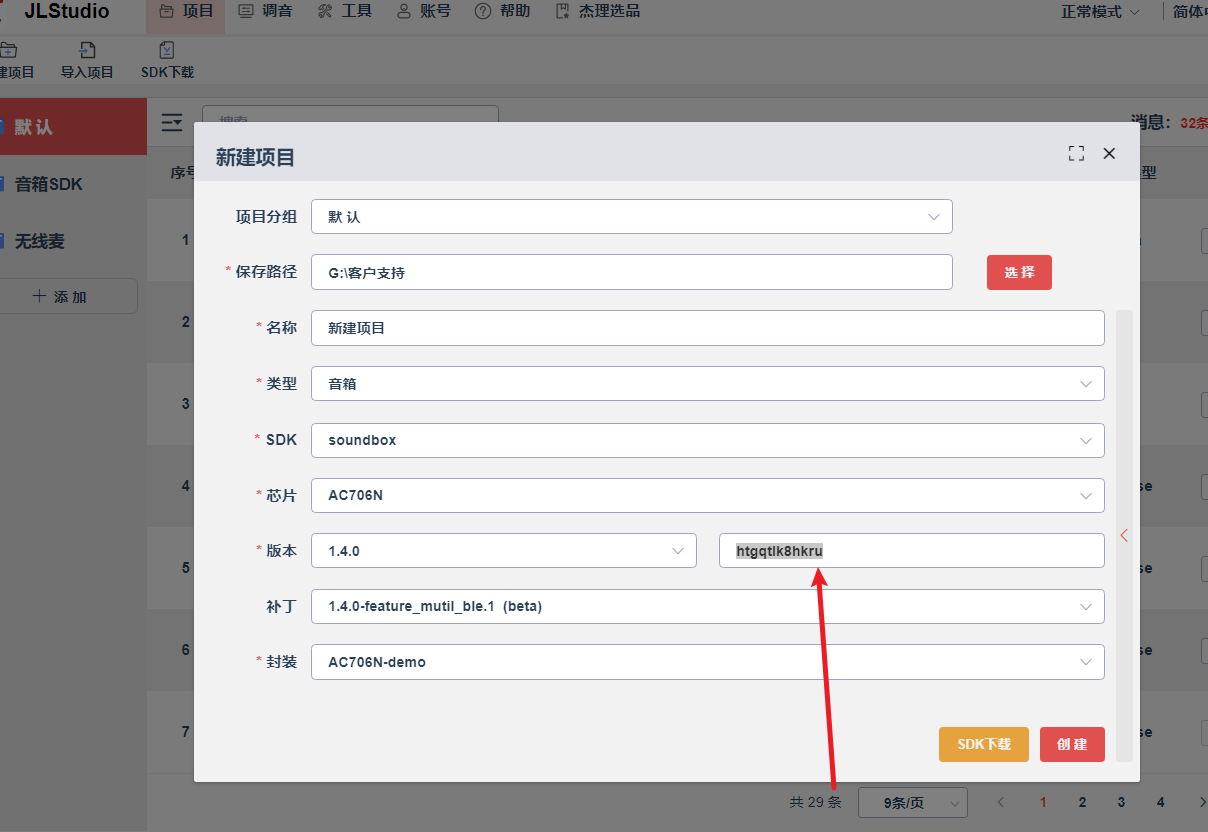Go to pagination page 2
Screen dimensions: 1208x832
click(x=1082, y=802)
